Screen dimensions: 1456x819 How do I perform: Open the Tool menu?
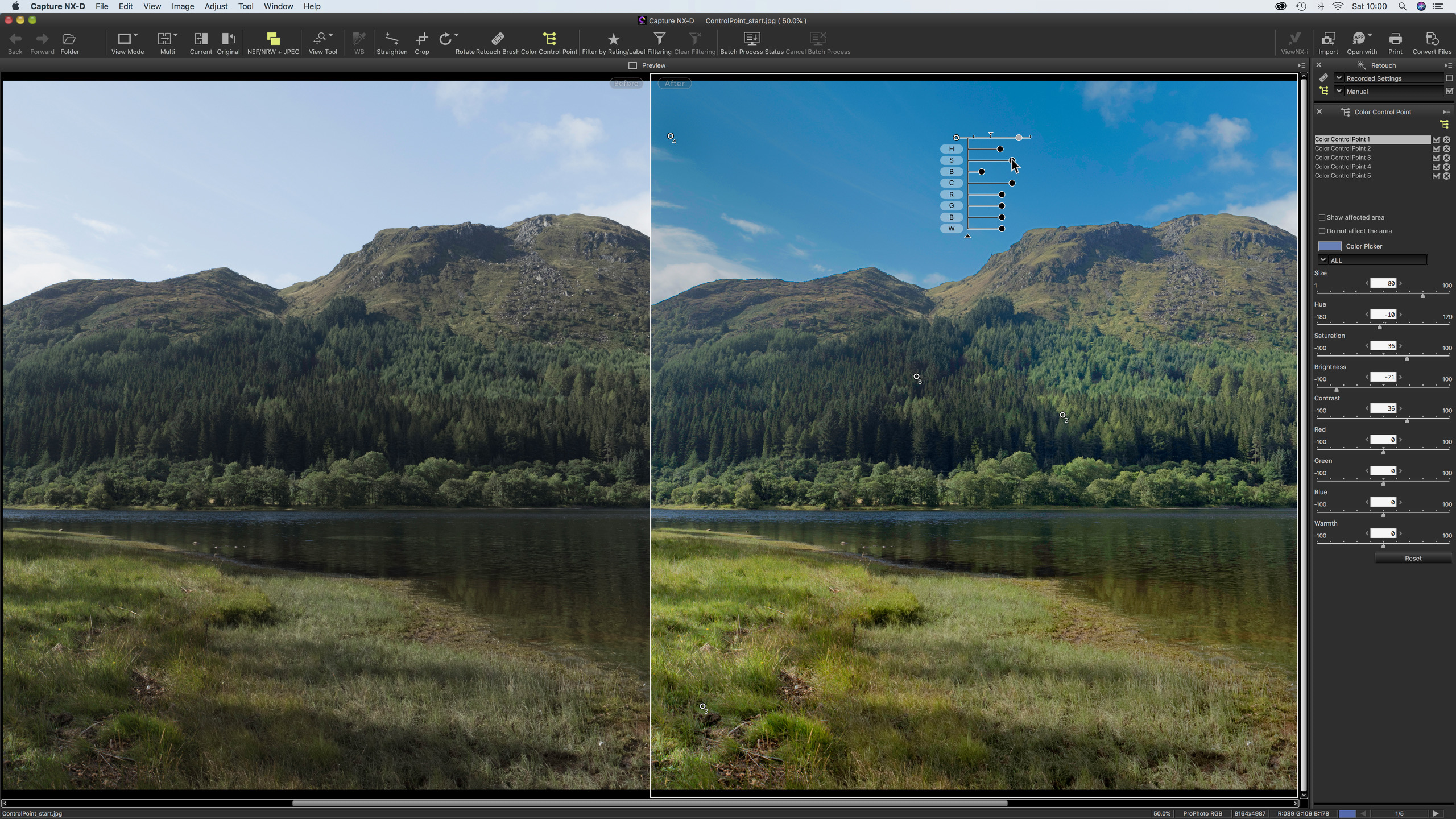coord(246,6)
